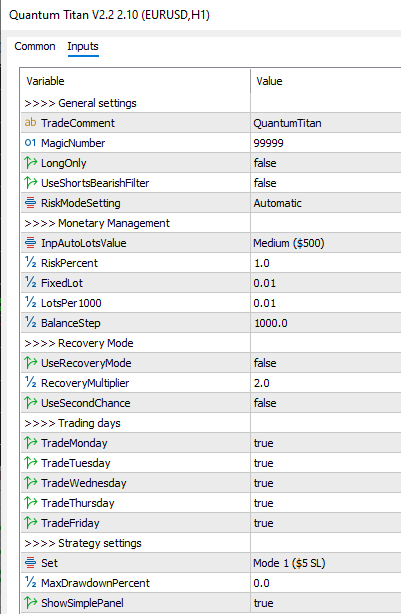
Task: Toggle the TradeMonday true value
Action: [x=326, y=443]
